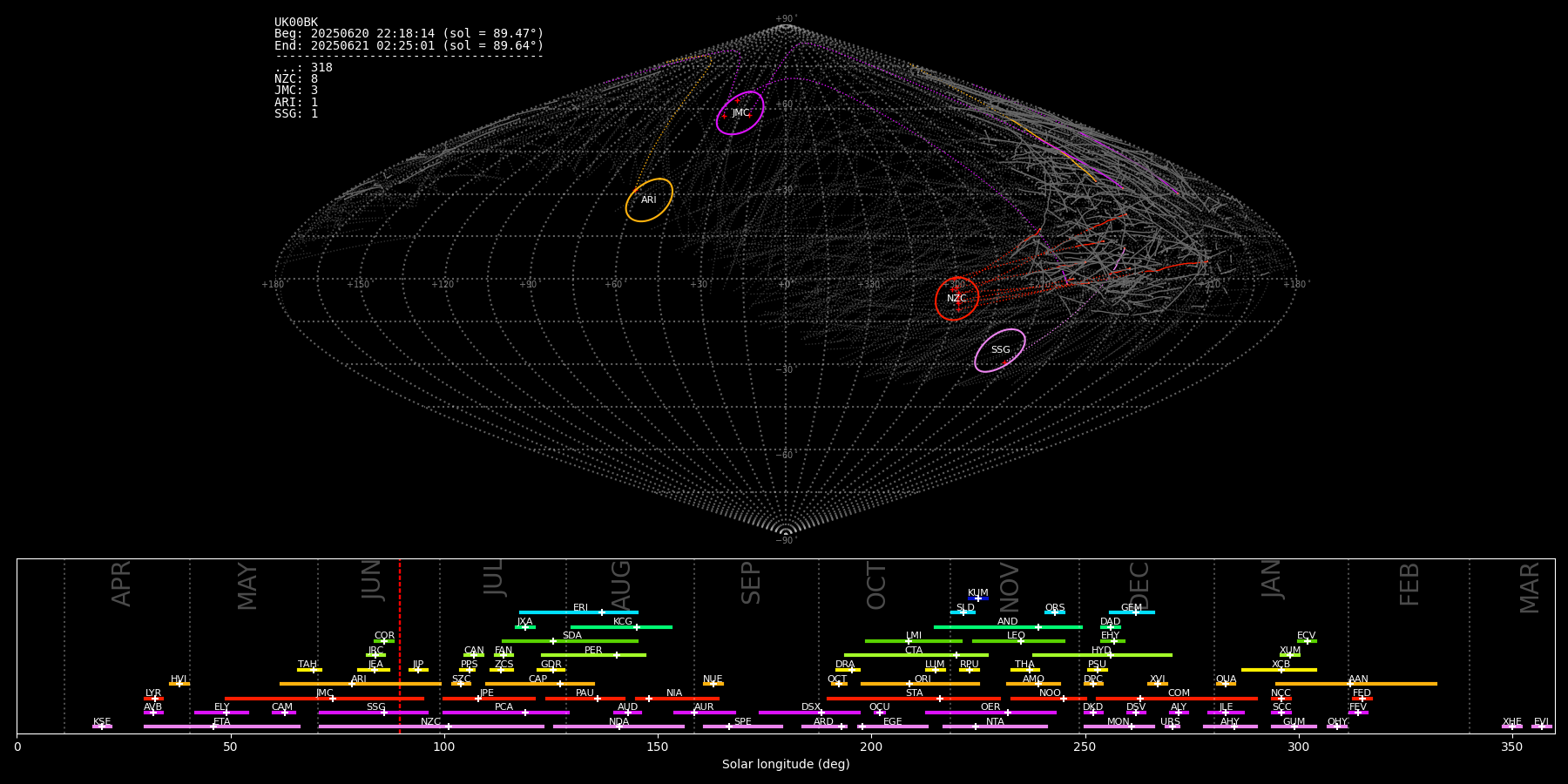The width and height of the screenshot is (1568, 784).
Task: Click the cyan ERI activity bar
Action: tap(578, 612)
